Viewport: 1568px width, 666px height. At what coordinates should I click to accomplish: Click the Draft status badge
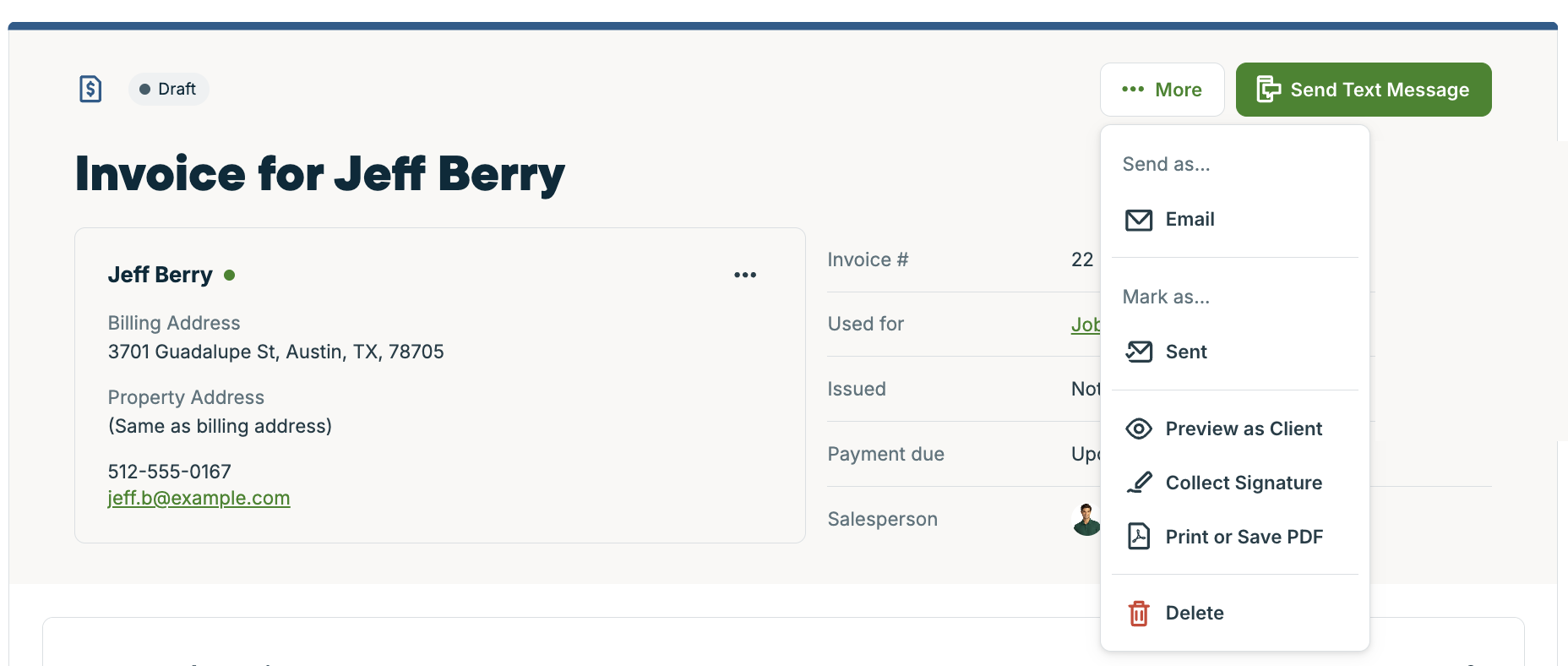tap(169, 89)
